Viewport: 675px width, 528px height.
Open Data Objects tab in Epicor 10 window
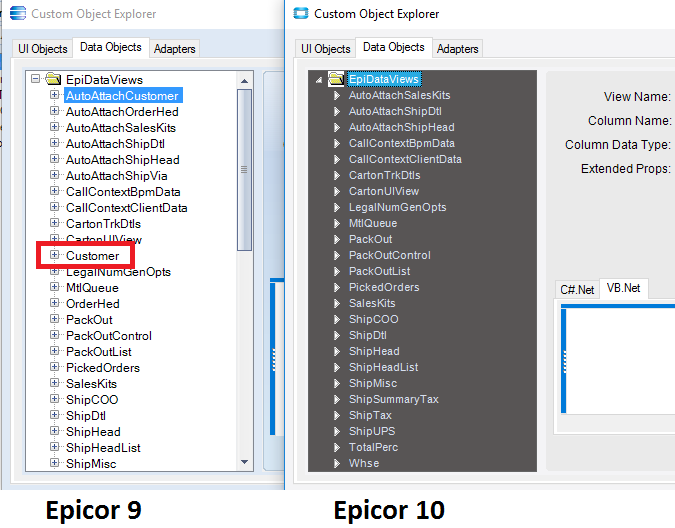393,47
